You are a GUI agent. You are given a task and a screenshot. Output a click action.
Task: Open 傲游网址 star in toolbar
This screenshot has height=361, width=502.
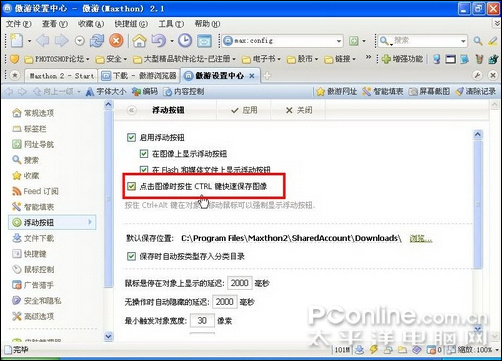[x=337, y=91]
